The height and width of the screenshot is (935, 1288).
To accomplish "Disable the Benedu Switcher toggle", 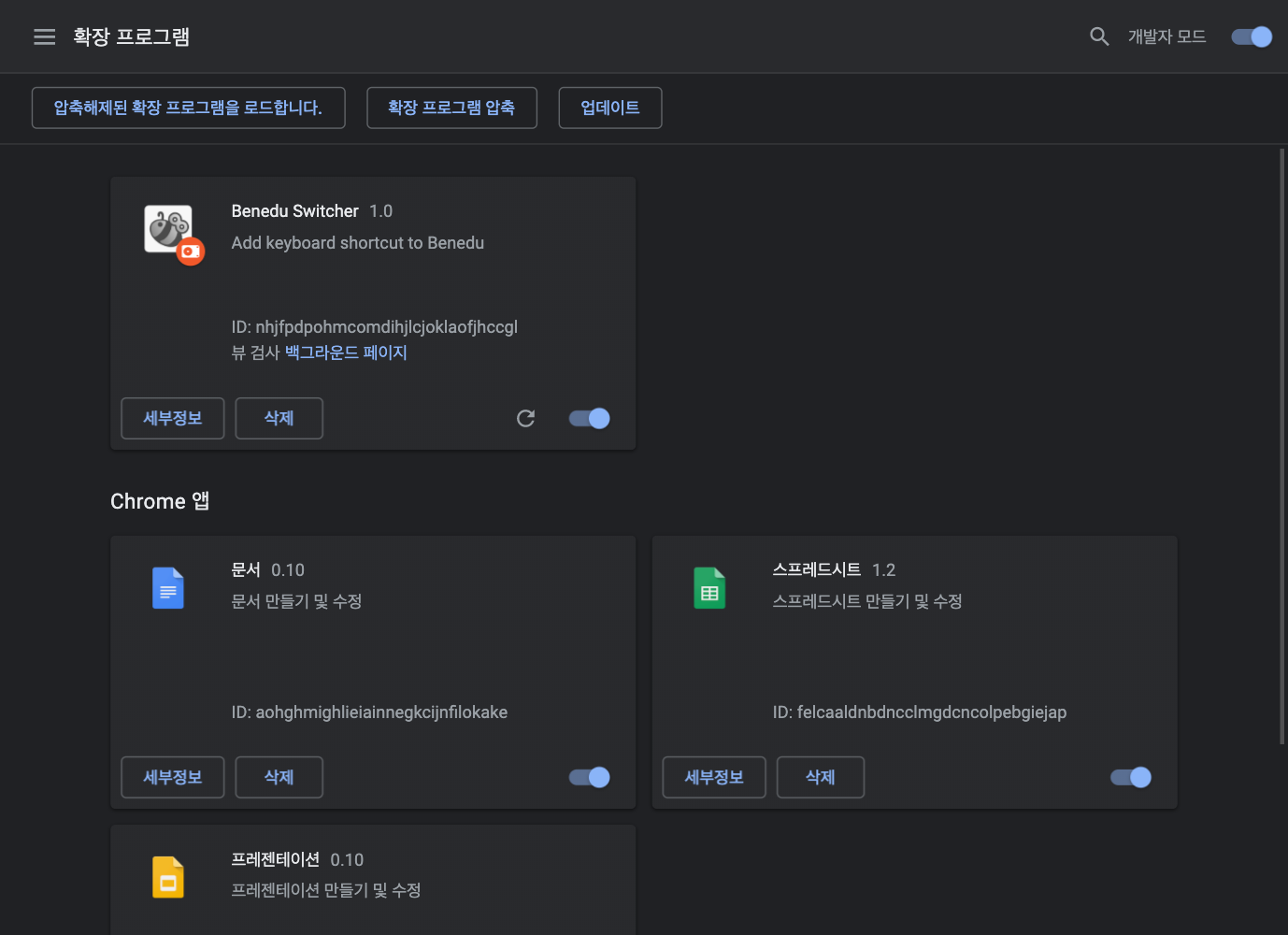I will 590,418.
